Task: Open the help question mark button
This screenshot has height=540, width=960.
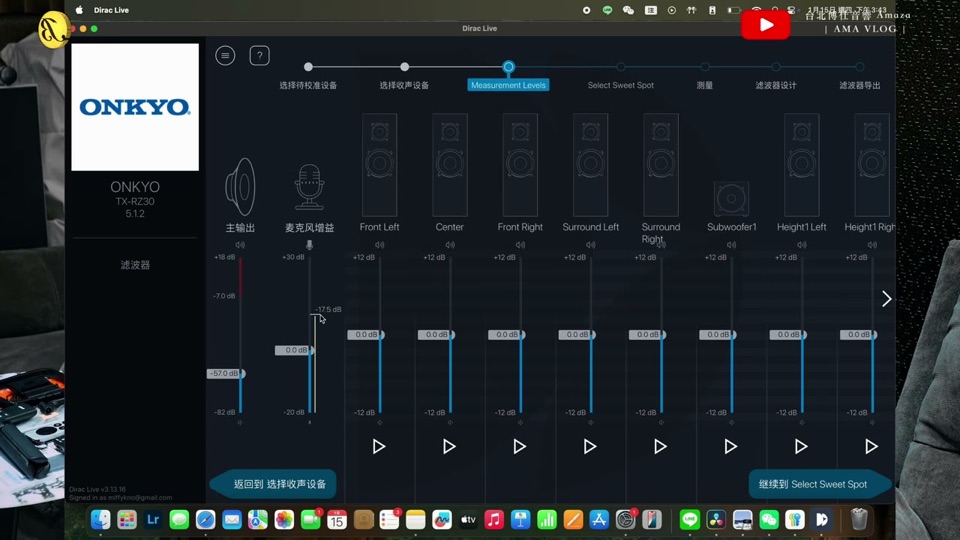Action: click(260, 56)
